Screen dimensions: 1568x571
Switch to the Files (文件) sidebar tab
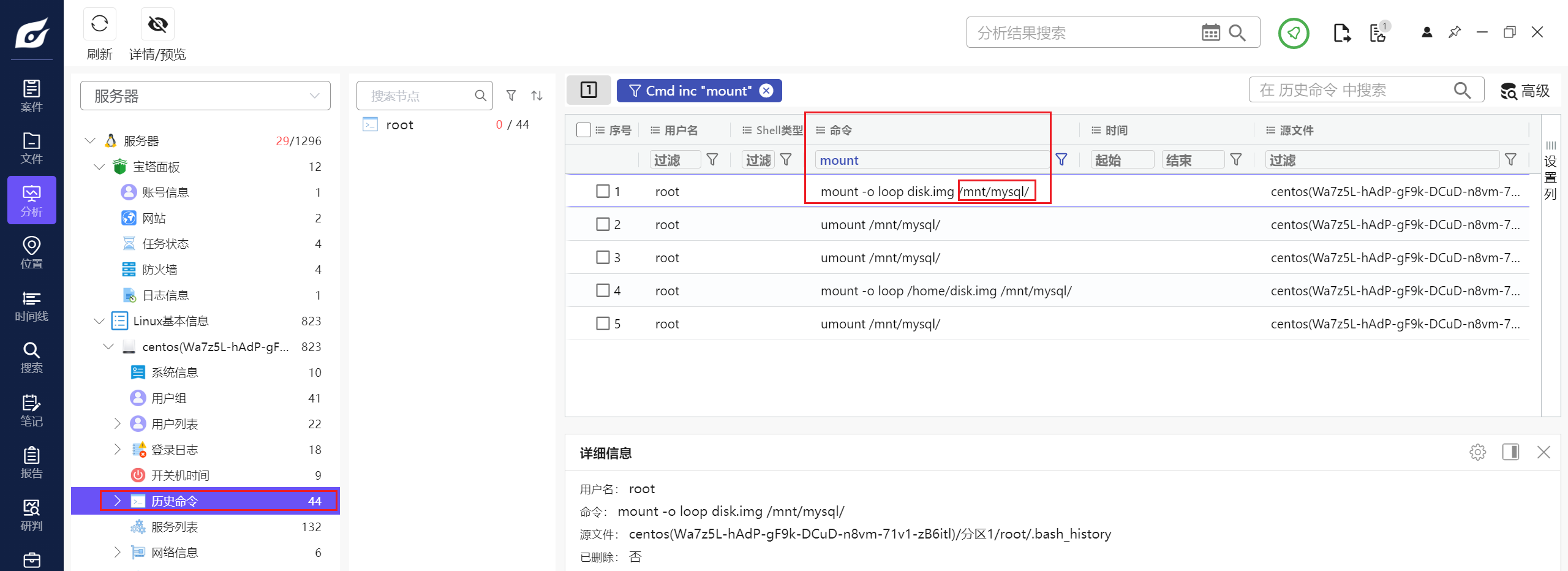[31, 148]
